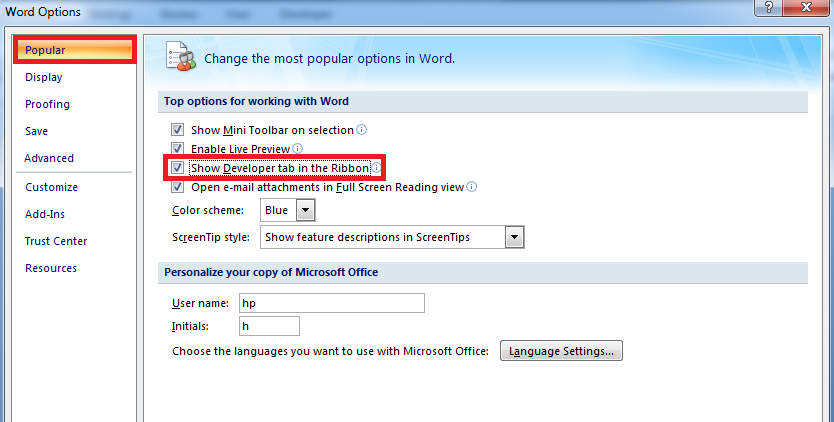Switch to Proofing options

[x=47, y=104]
